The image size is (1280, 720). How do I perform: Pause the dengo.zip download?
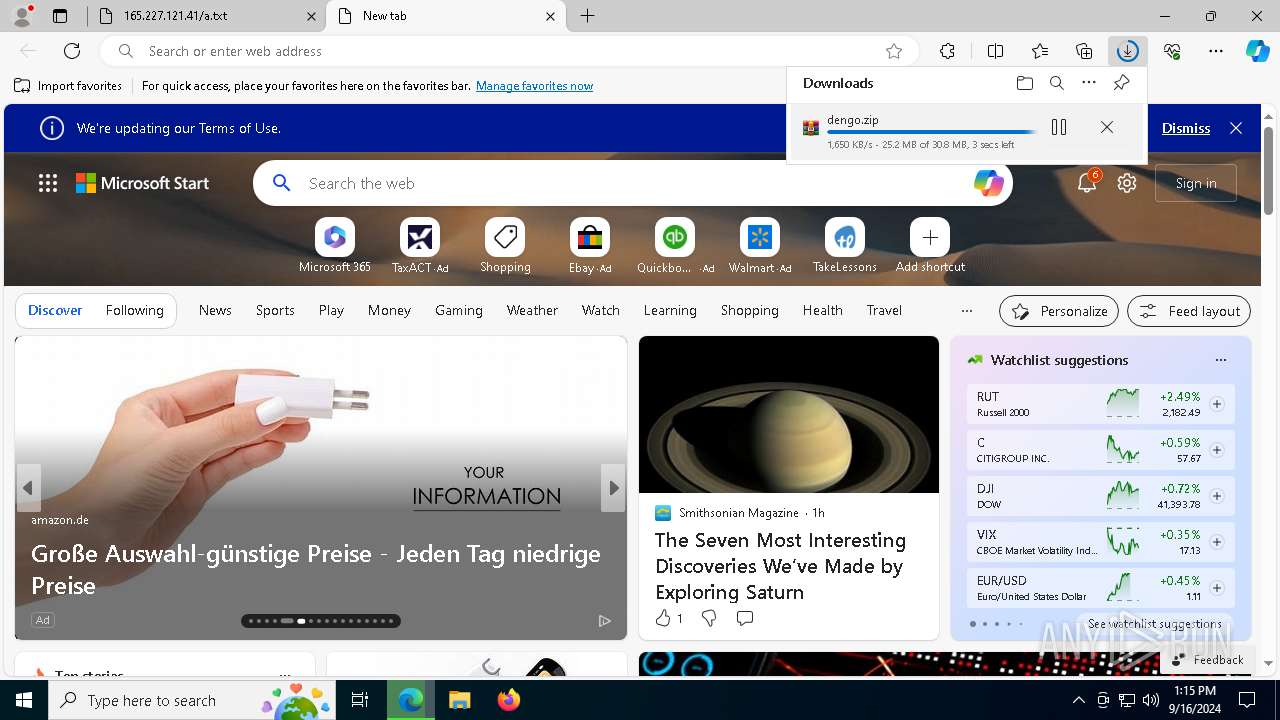(x=1059, y=127)
